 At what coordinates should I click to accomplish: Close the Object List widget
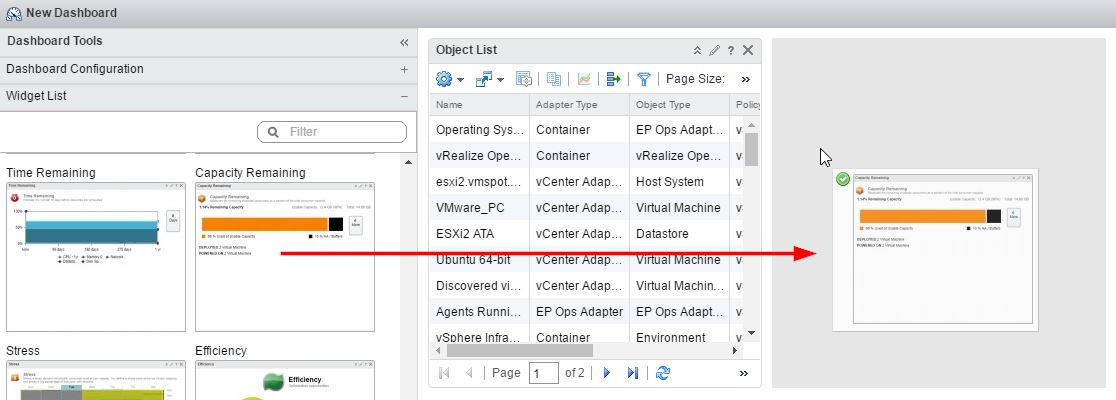747,50
